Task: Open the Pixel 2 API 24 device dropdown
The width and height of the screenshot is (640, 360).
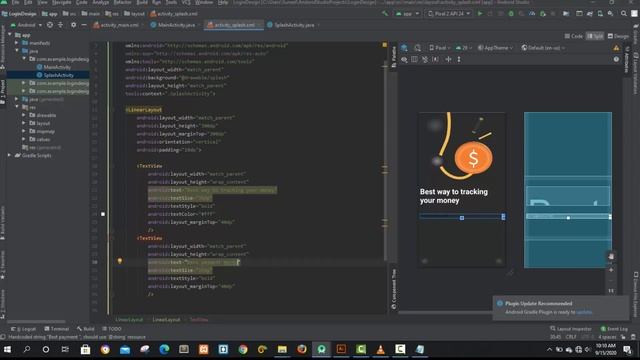Action: click(449, 13)
